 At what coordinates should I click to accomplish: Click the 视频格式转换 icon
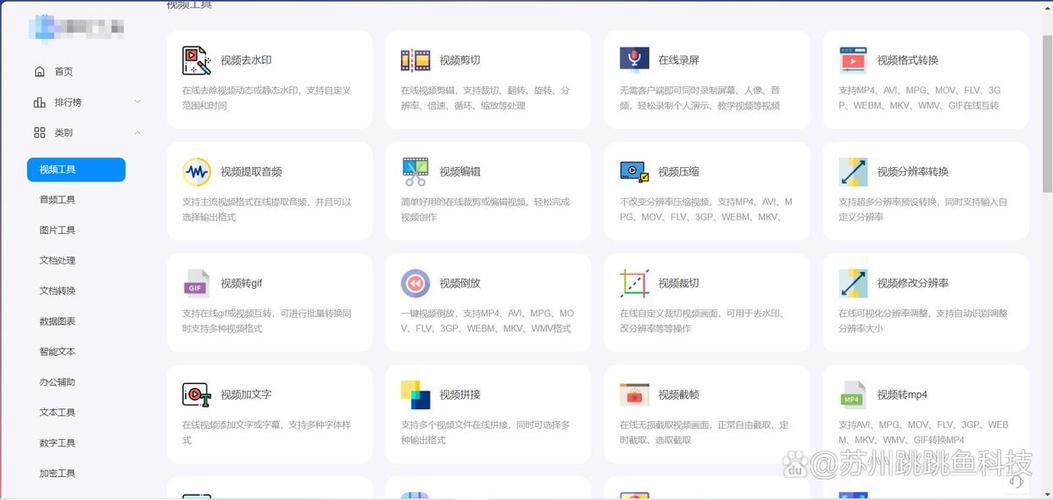pos(853,60)
